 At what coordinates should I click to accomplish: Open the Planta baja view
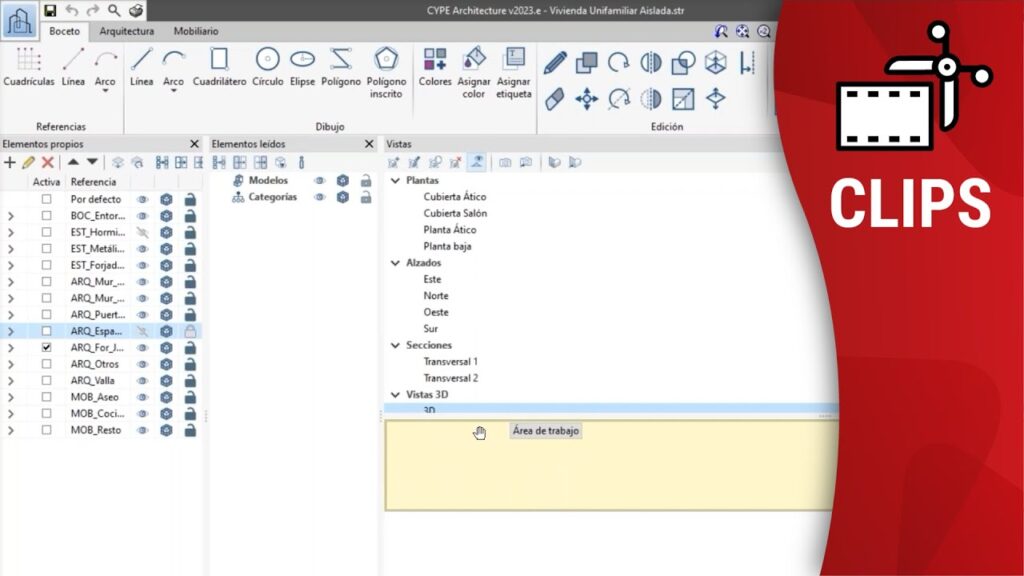click(x=447, y=246)
